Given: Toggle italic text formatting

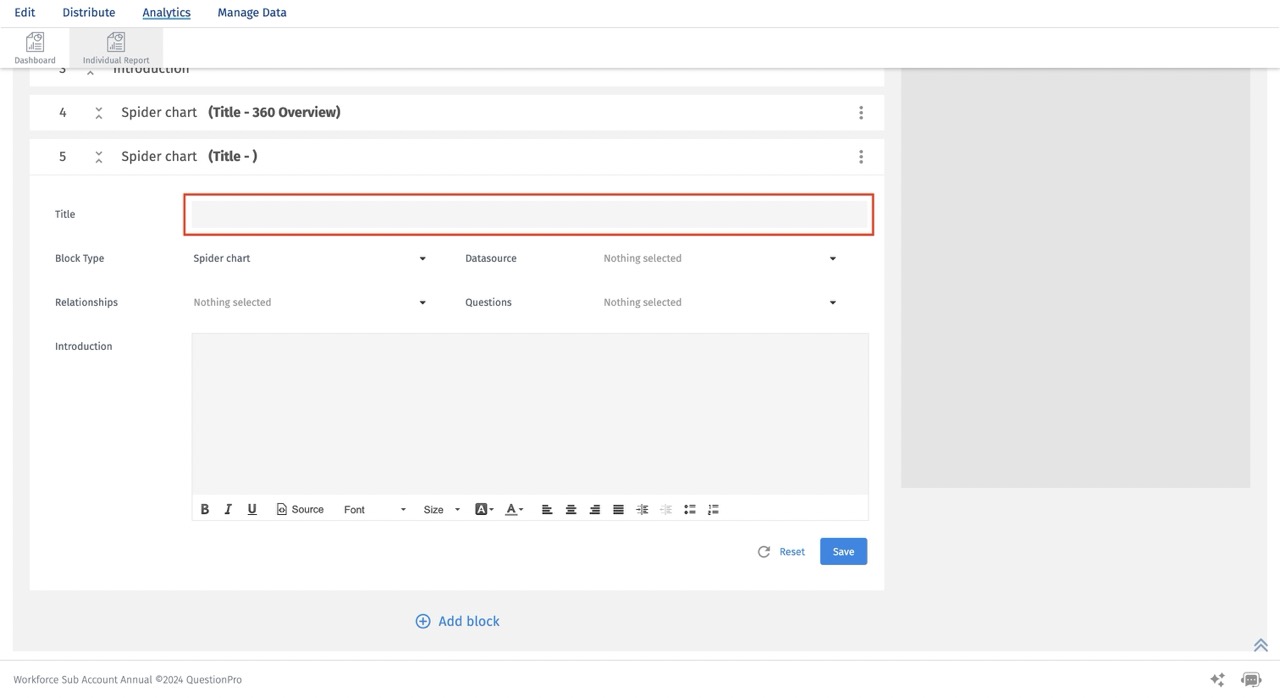Looking at the screenshot, I should coord(228,509).
